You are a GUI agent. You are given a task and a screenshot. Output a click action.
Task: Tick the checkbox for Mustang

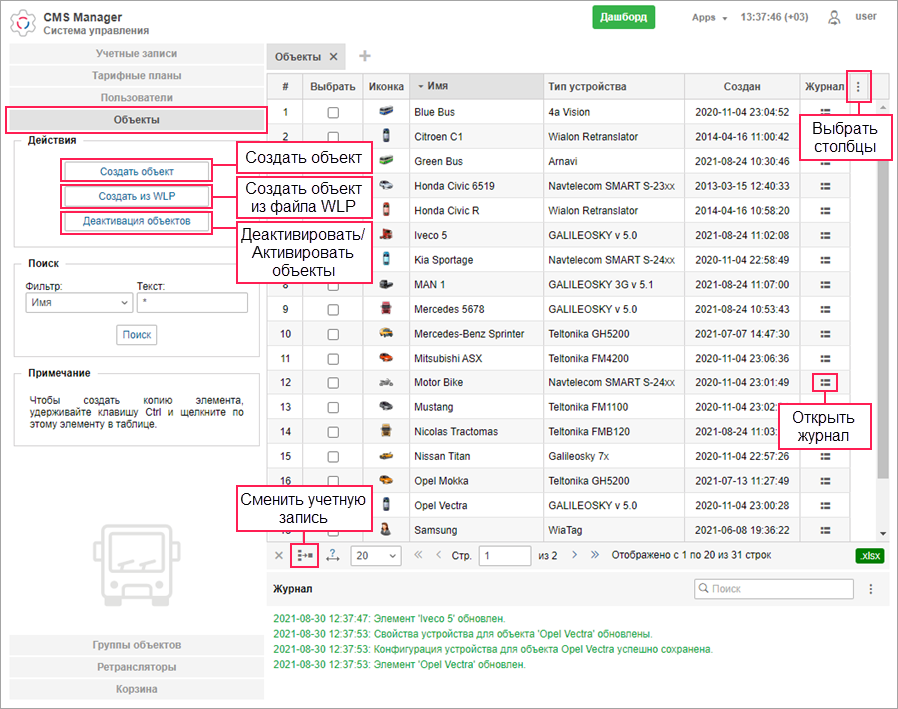coord(333,408)
